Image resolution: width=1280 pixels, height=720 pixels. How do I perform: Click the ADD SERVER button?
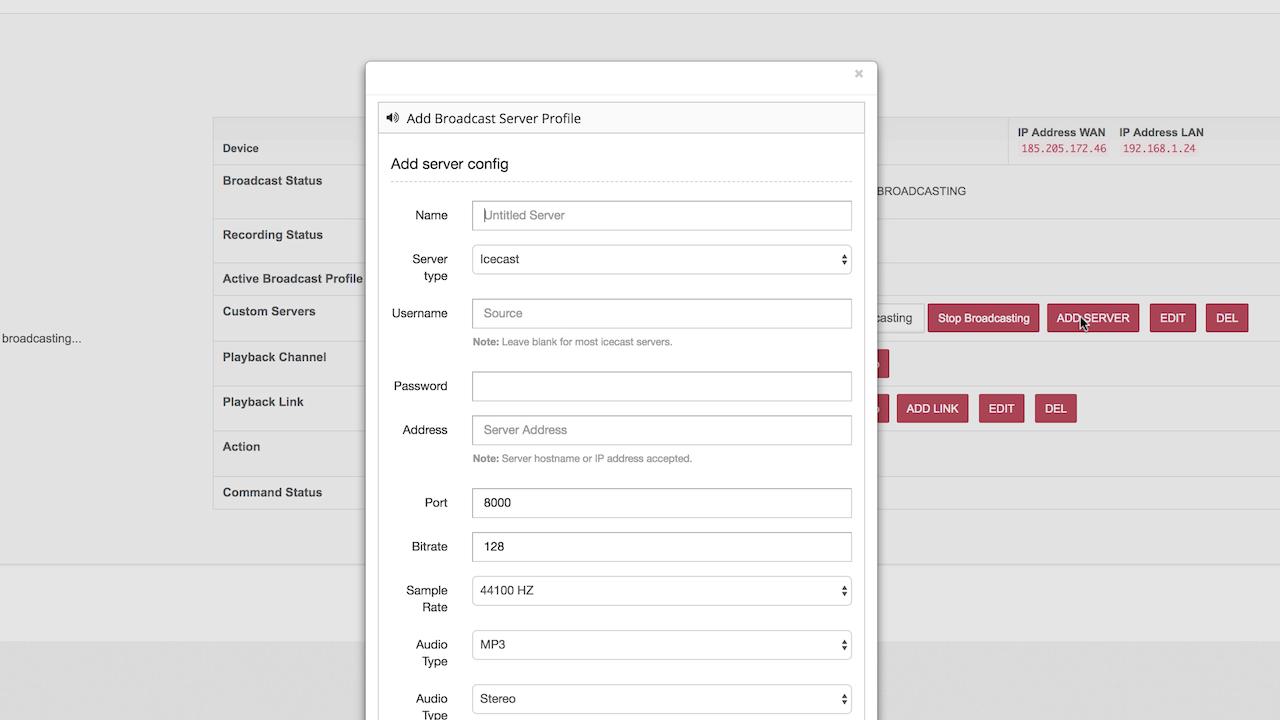pyautogui.click(x=1093, y=318)
